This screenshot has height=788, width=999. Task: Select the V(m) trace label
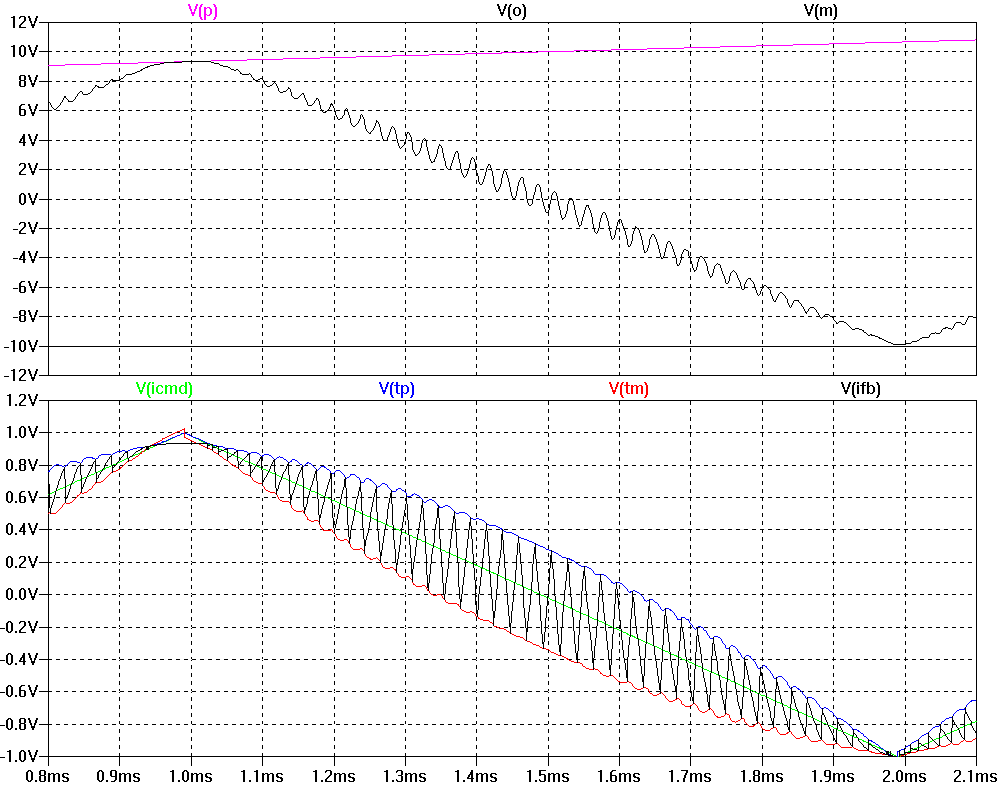tap(821, 10)
